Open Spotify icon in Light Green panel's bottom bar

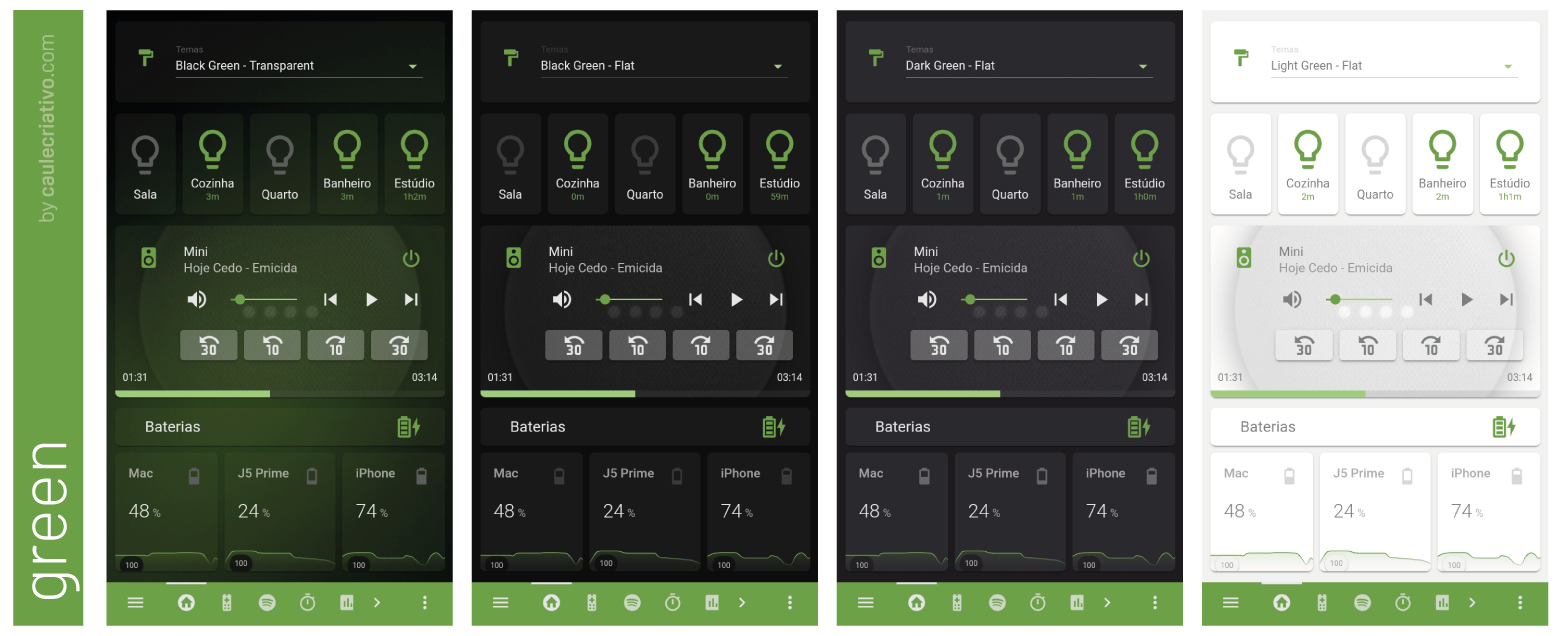[1362, 603]
